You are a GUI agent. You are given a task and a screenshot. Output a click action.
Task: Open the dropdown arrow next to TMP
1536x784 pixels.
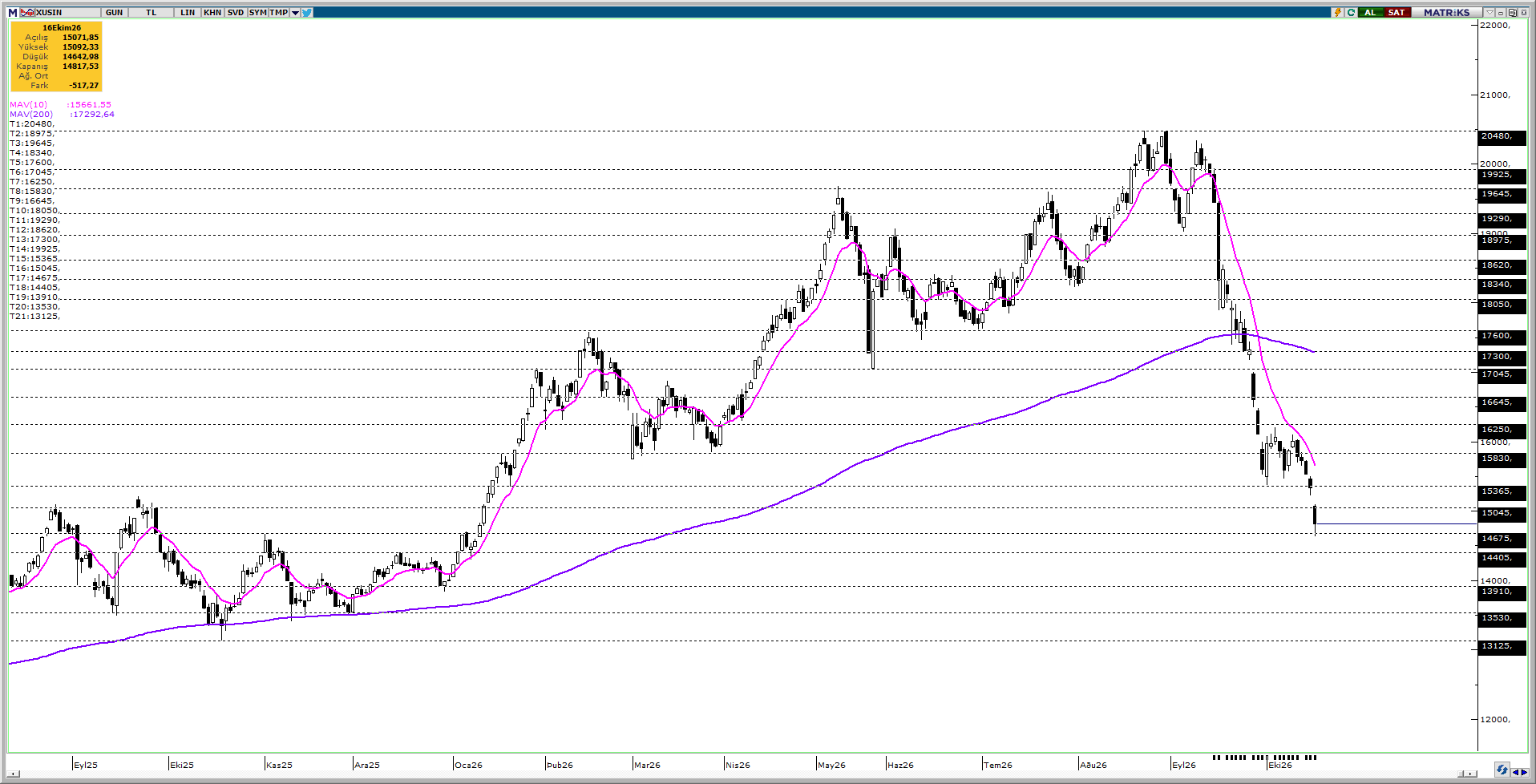(x=295, y=12)
